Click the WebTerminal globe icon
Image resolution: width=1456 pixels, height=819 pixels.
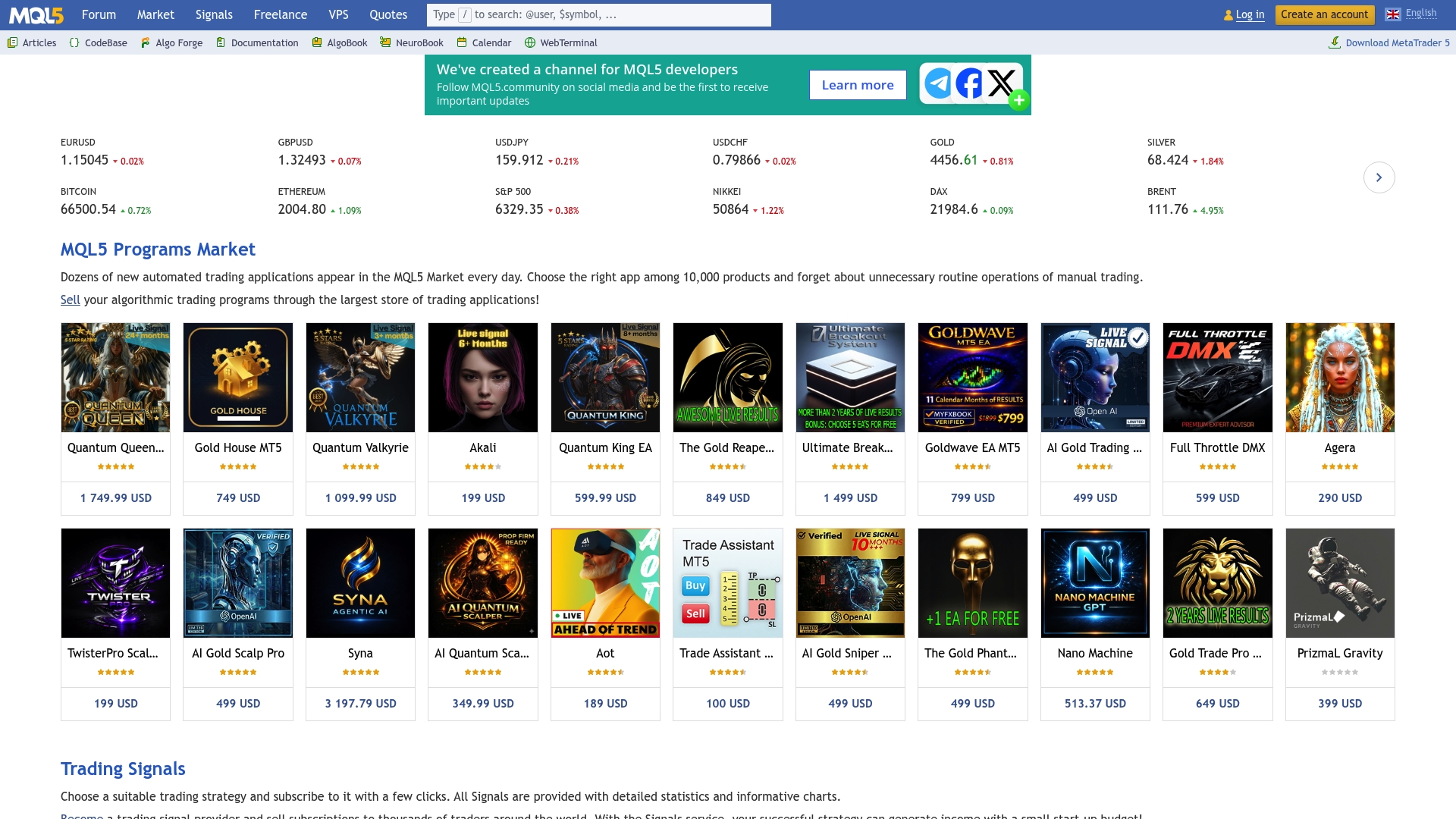click(x=530, y=42)
